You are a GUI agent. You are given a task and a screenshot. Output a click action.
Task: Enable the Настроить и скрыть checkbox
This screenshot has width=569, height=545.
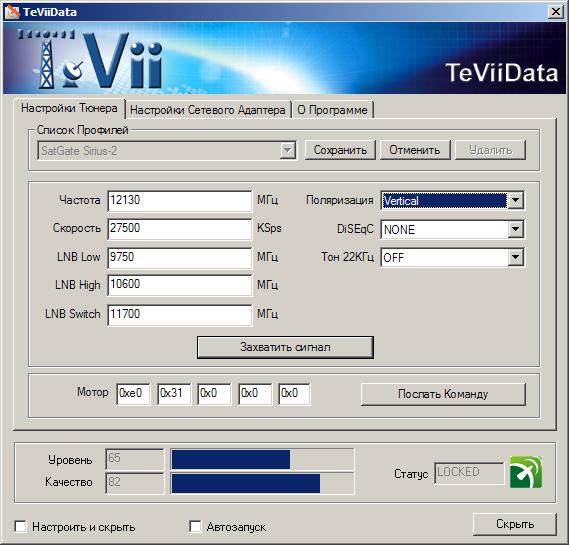pos(20,526)
